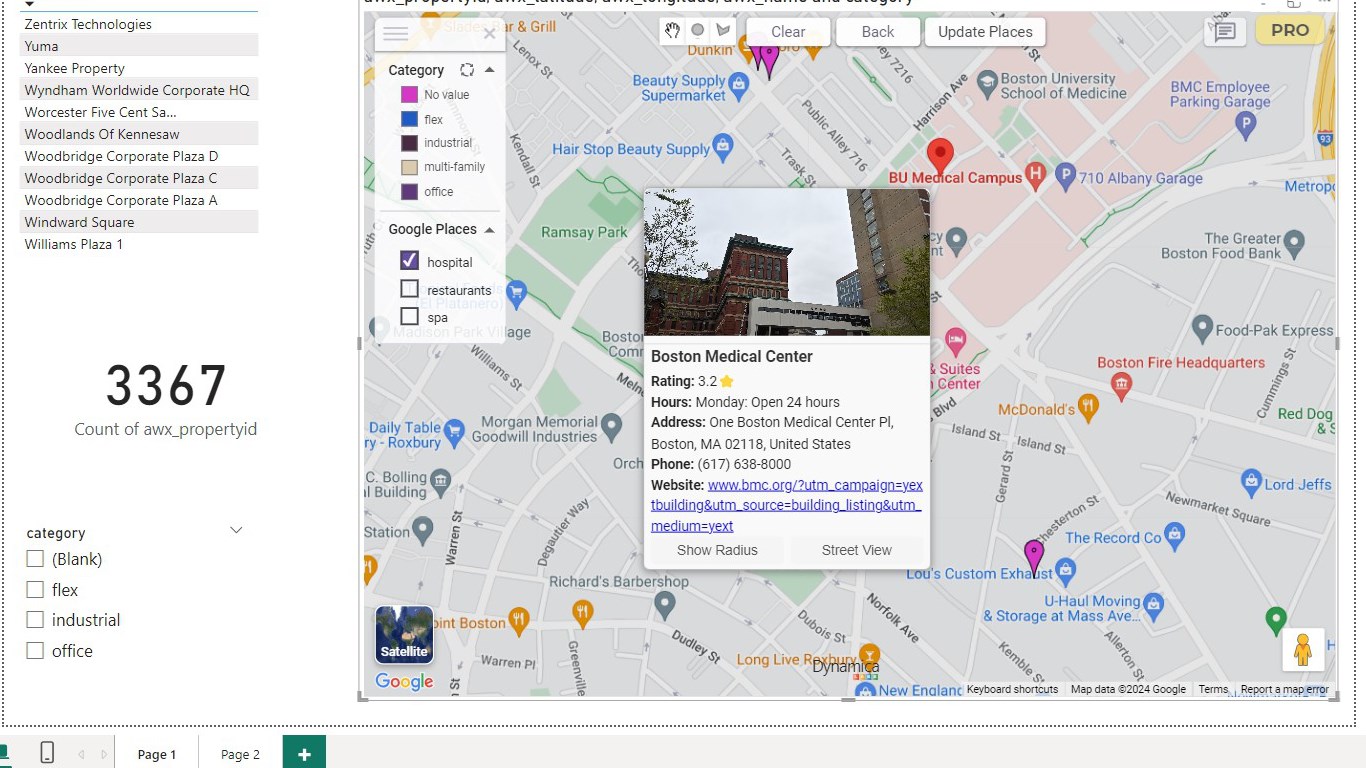Image resolution: width=1366 pixels, height=768 pixels.
Task: Click the No value magenta swatch
Action: pos(409,95)
